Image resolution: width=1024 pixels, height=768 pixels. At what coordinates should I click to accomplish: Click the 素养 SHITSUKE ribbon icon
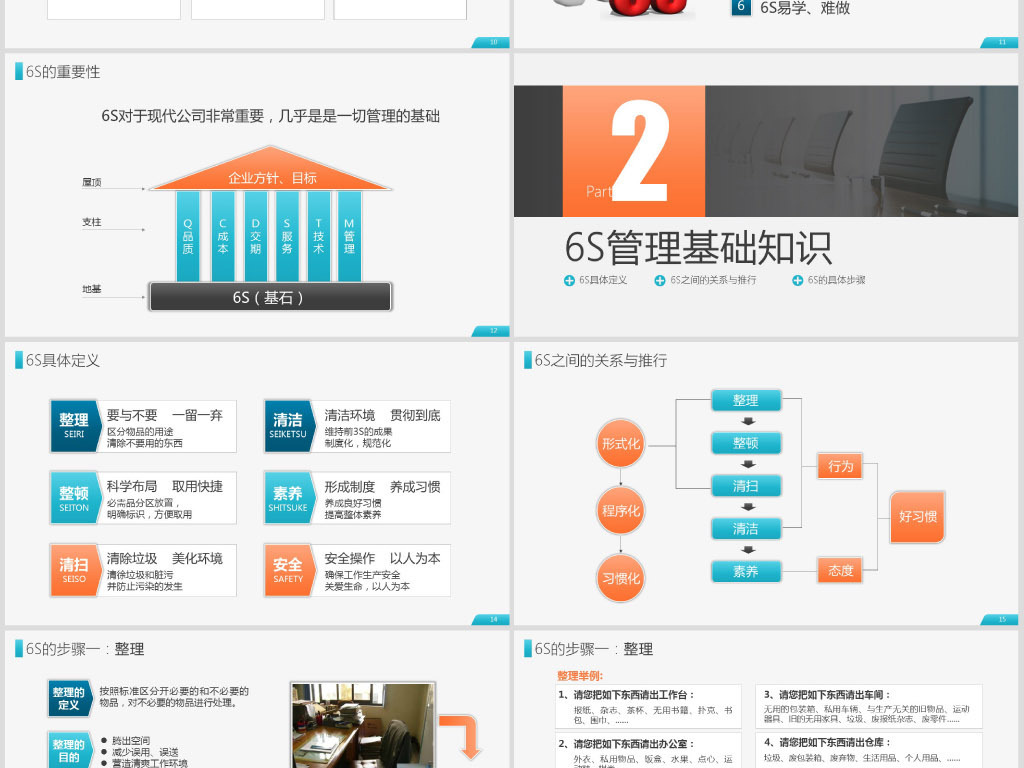tap(289, 497)
